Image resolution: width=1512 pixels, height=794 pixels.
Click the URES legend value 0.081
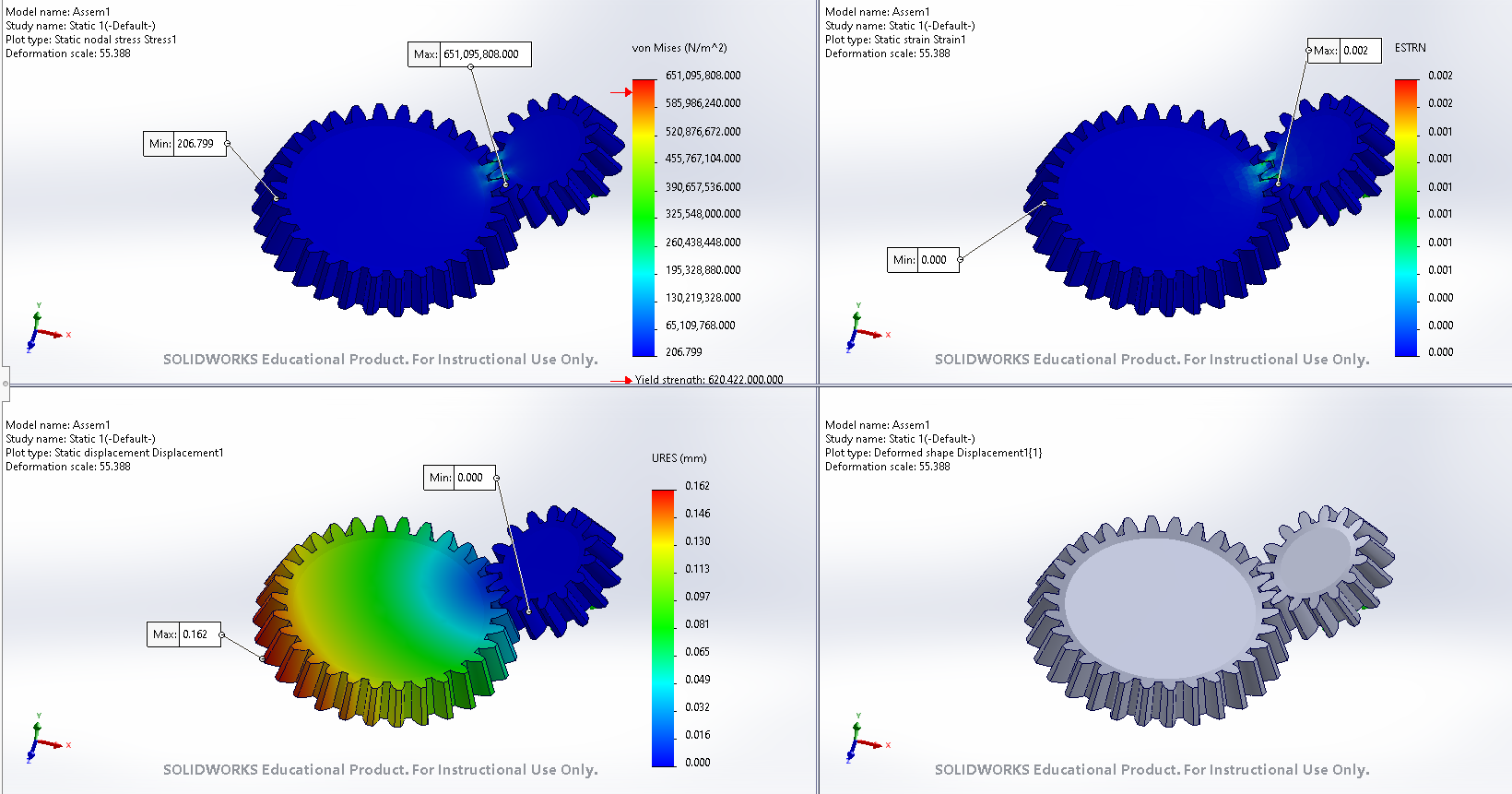[x=698, y=624]
